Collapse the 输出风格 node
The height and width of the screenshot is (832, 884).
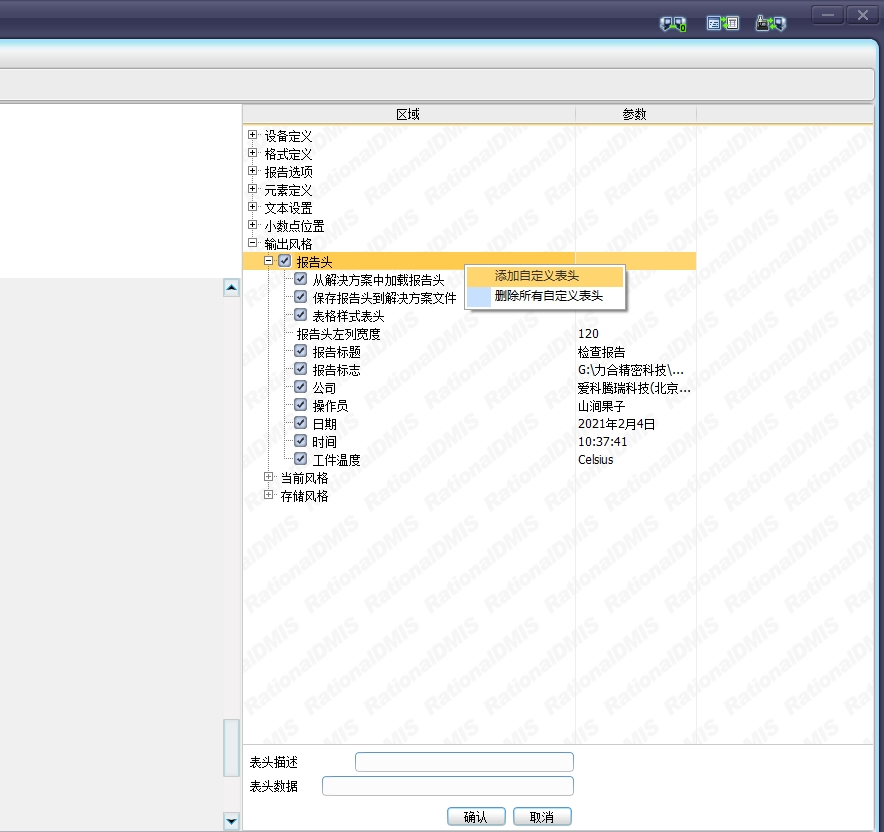click(x=253, y=243)
